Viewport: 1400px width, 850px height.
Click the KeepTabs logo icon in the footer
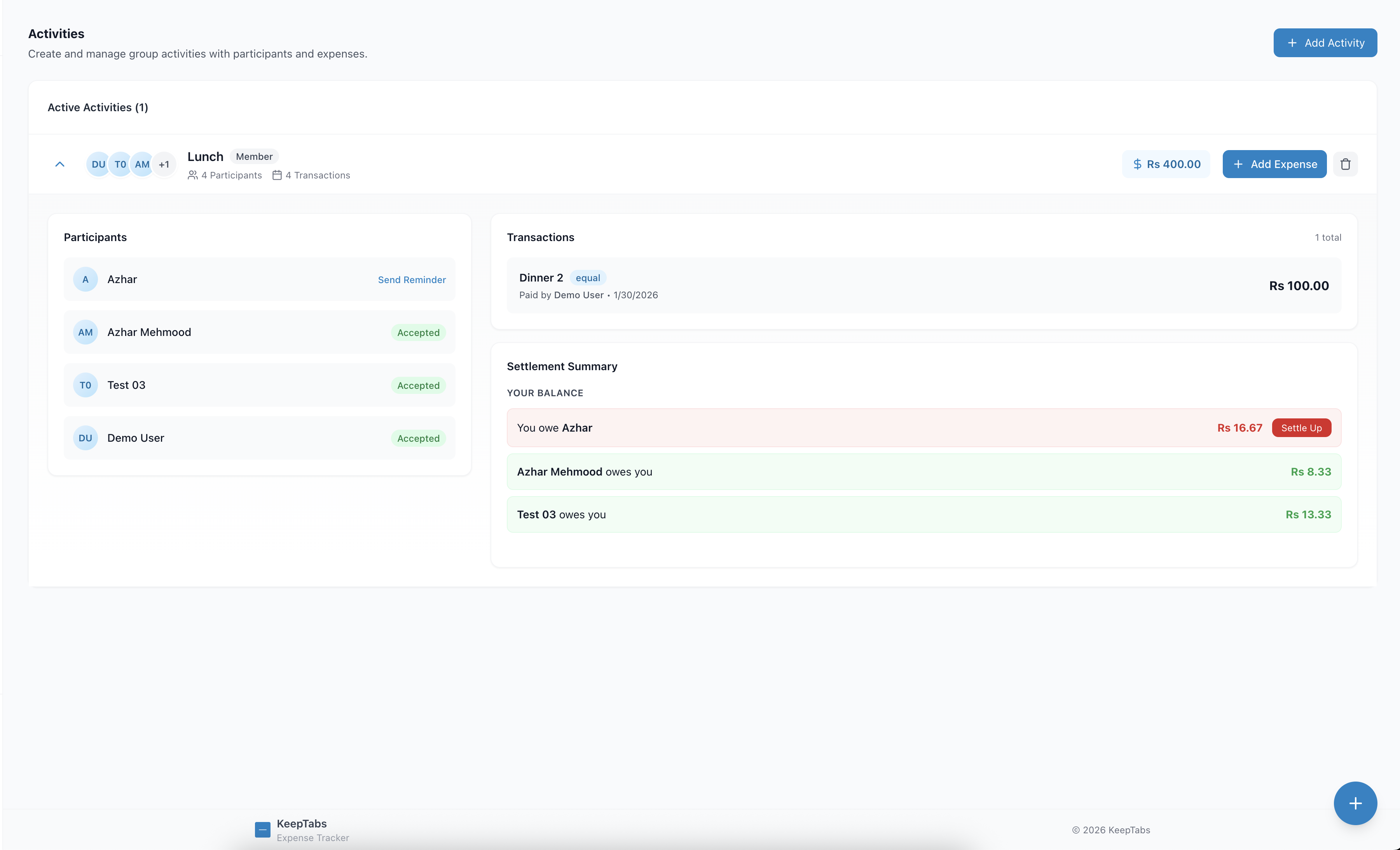[262, 829]
